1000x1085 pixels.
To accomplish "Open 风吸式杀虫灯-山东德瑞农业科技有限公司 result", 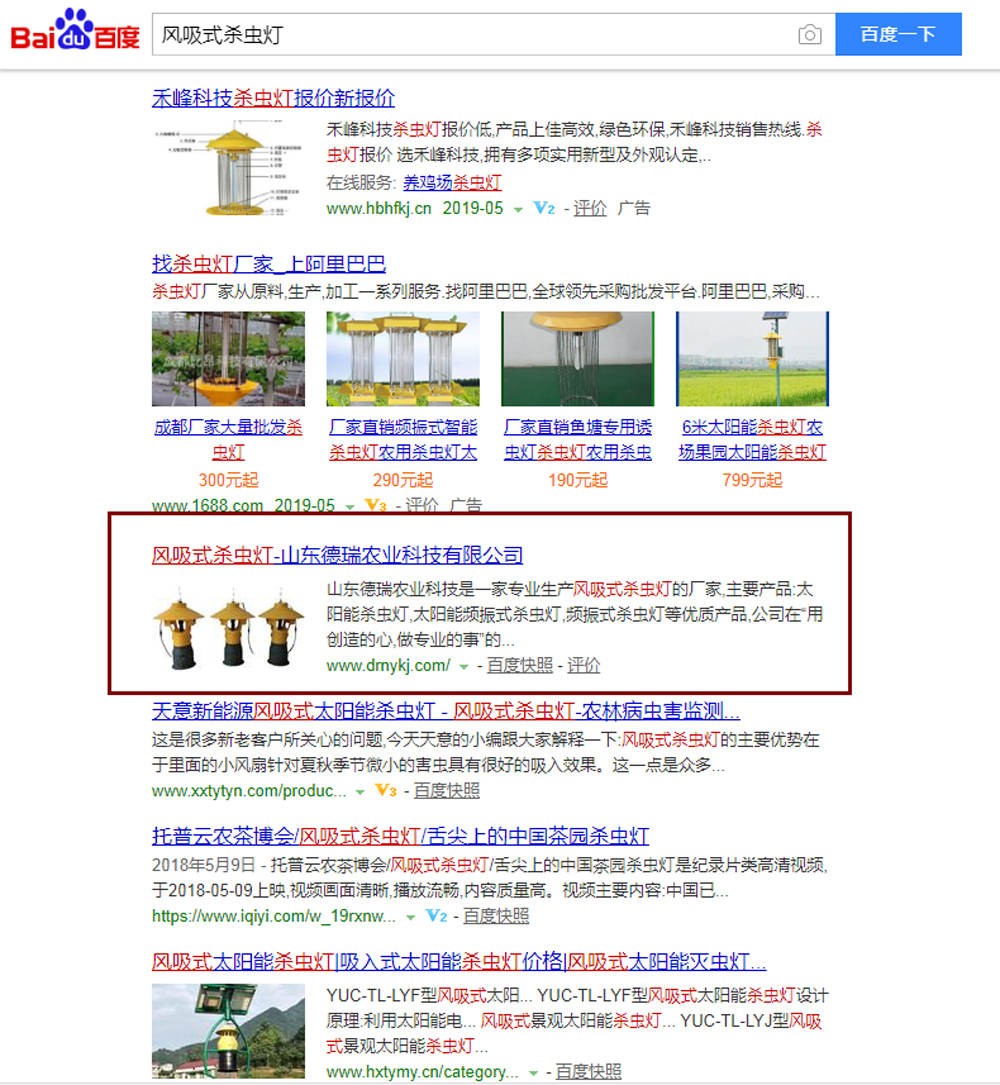I will [x=337, y=555].
